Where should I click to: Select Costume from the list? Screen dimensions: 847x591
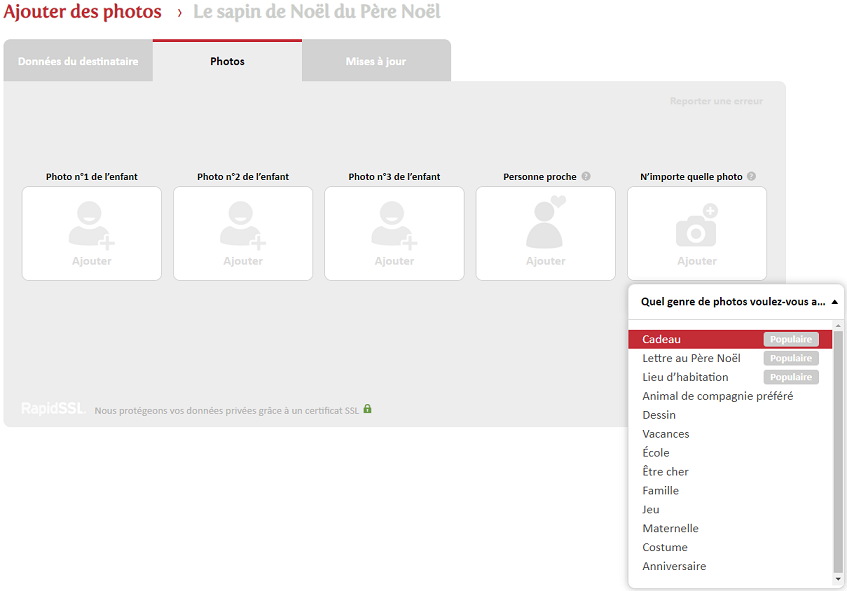click(x=730, y=547)
